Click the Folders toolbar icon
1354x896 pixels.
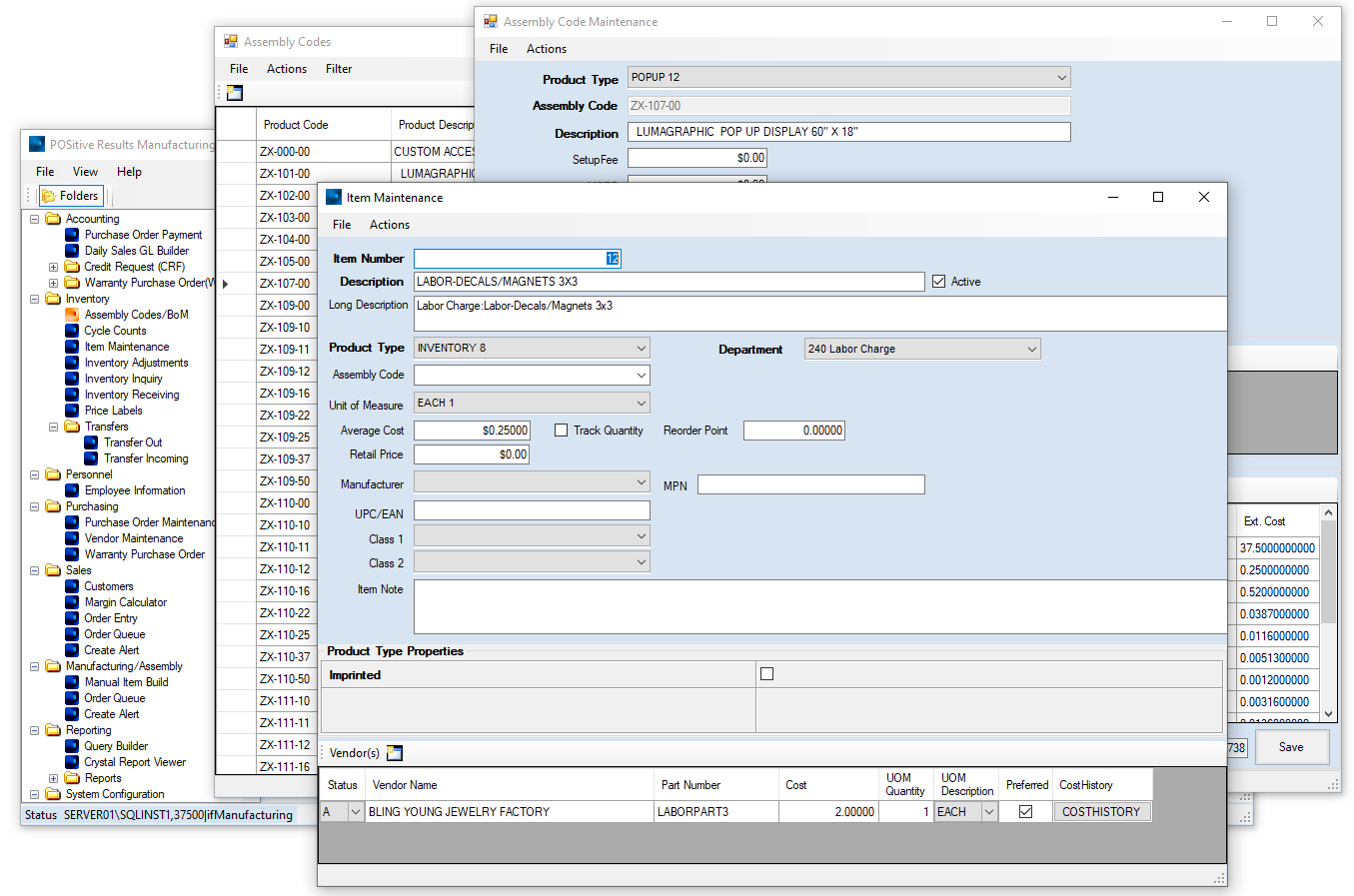(48, 196)
